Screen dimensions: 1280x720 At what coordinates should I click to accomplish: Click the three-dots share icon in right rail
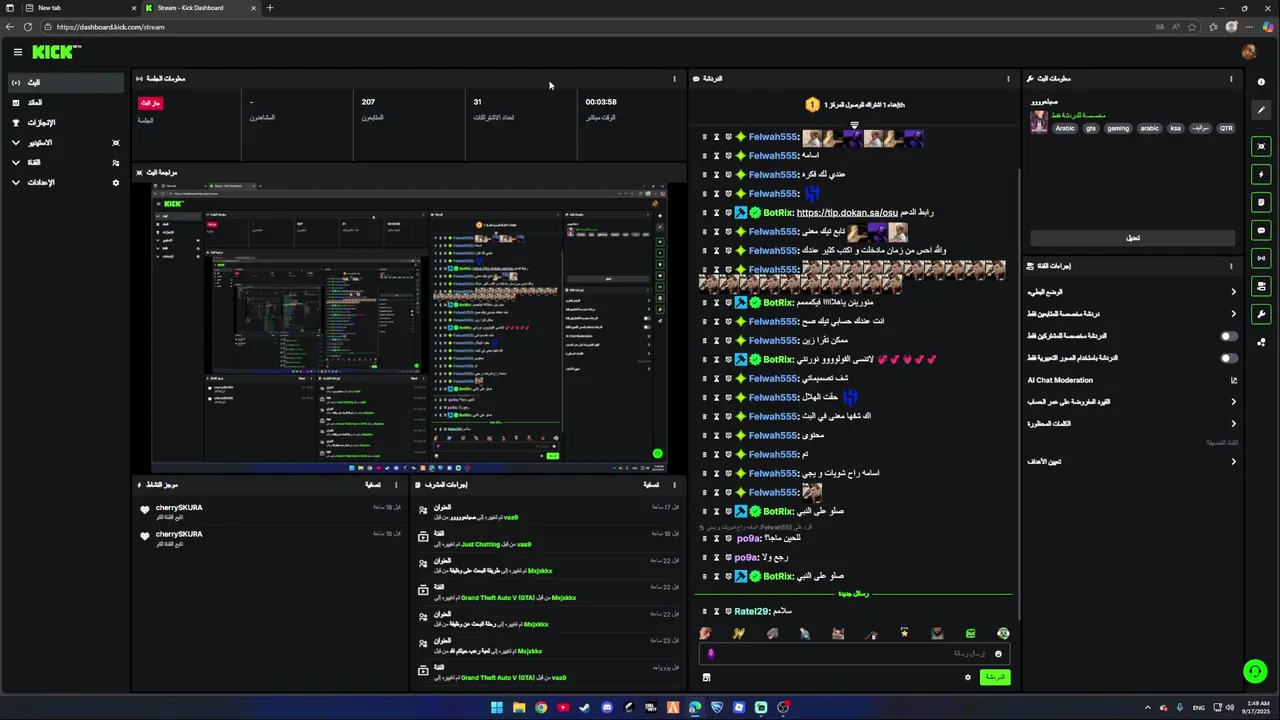pos(1261,342)
